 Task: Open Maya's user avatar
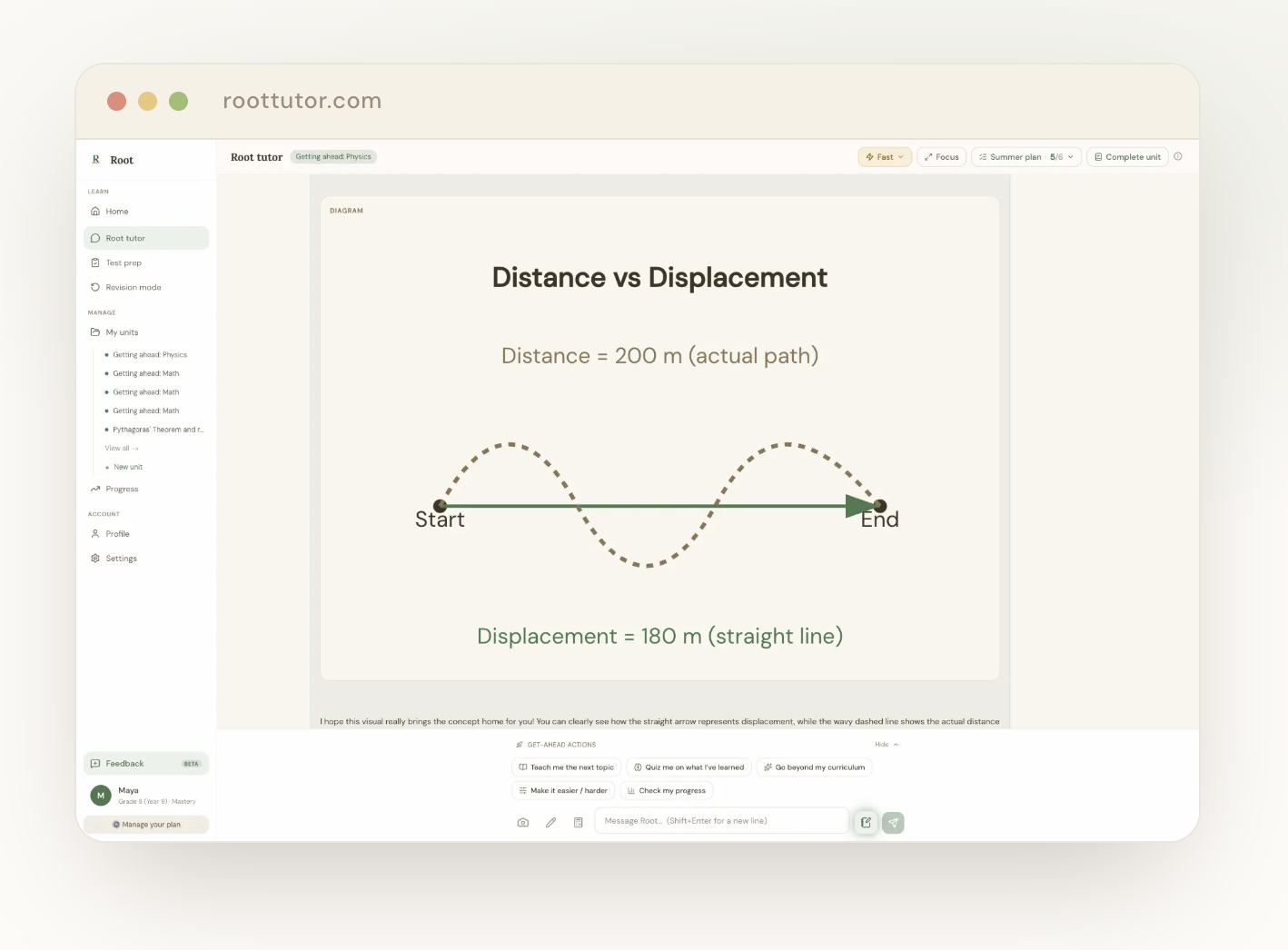[101, 796]
